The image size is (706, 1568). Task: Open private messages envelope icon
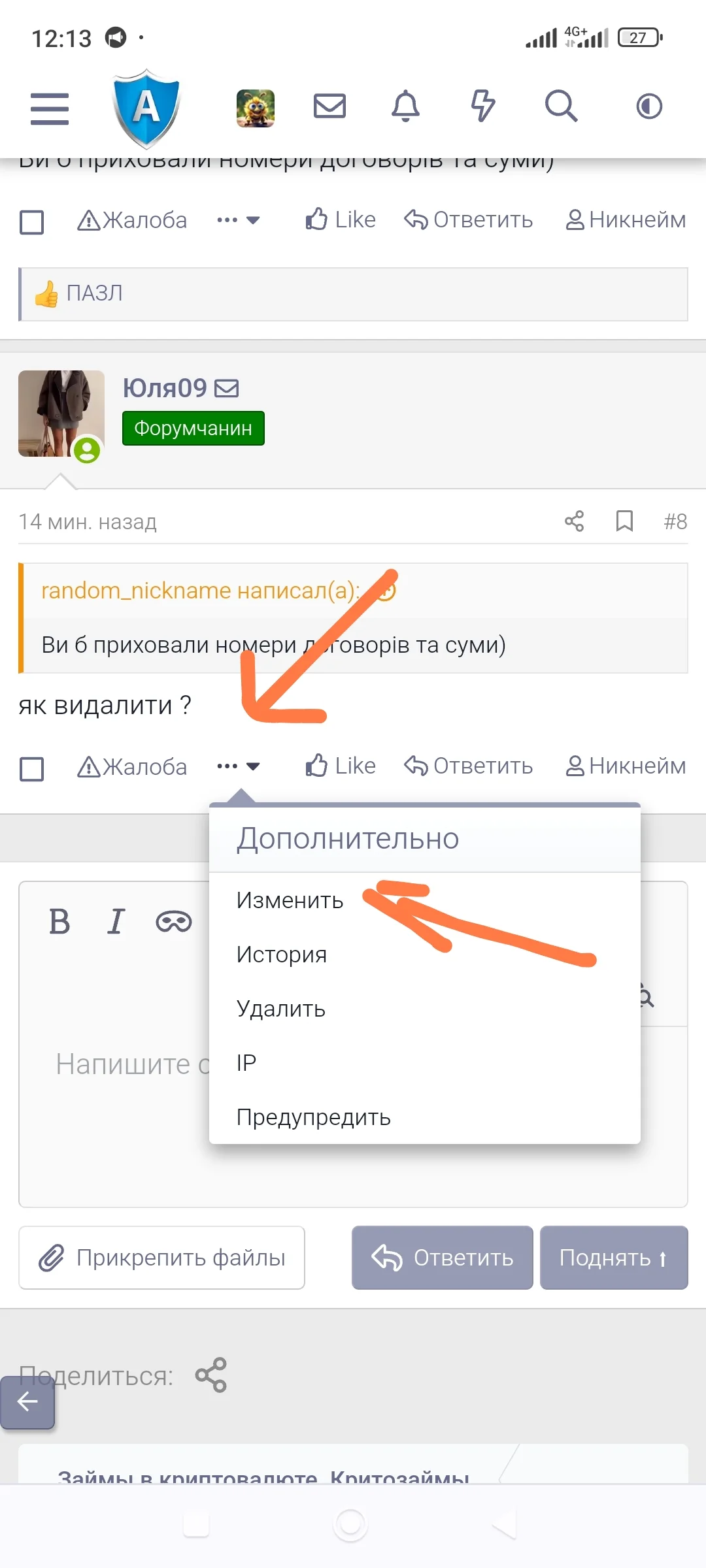click(329, 106)
